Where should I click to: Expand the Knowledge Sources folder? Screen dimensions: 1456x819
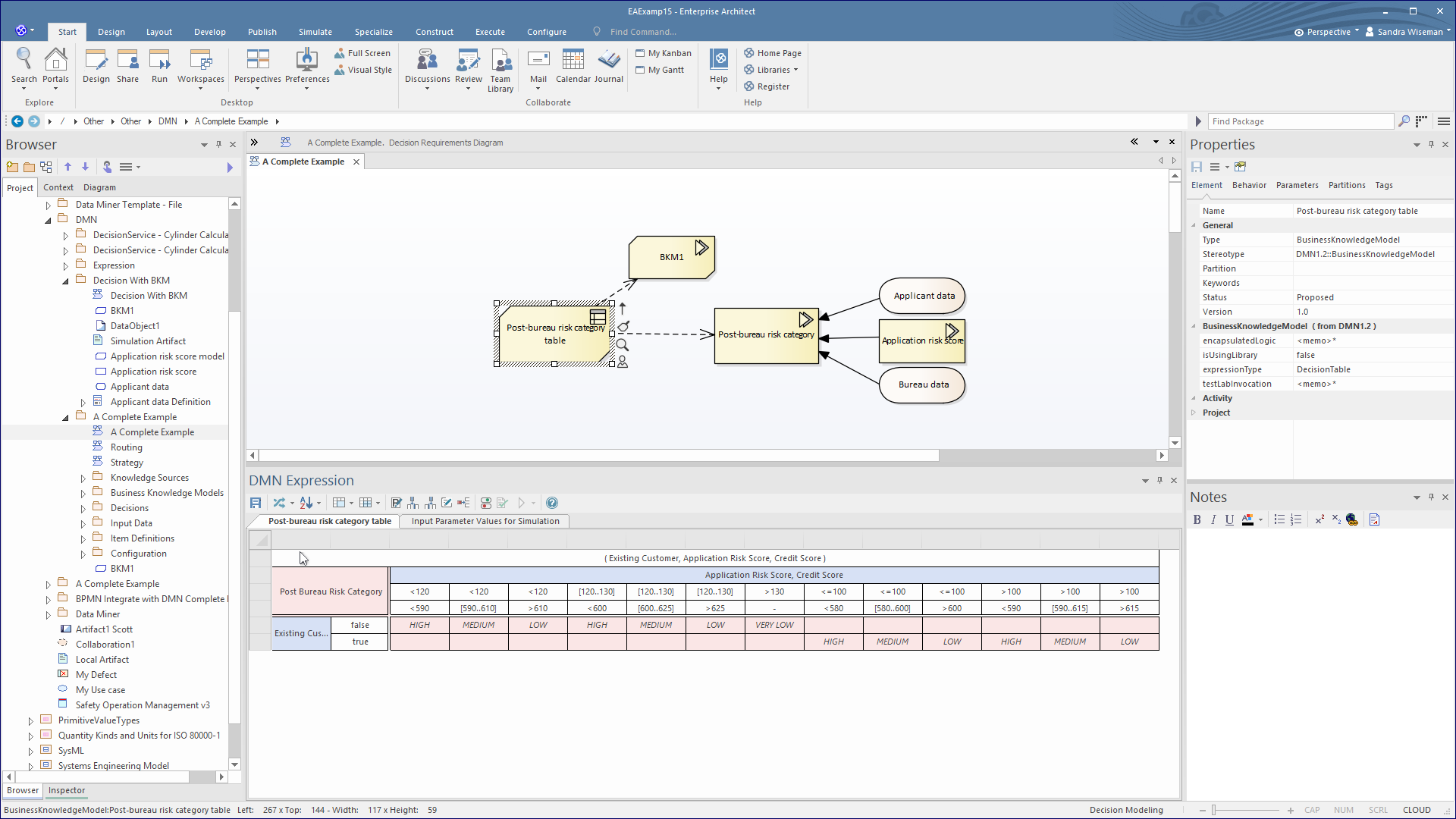(83, 479)
